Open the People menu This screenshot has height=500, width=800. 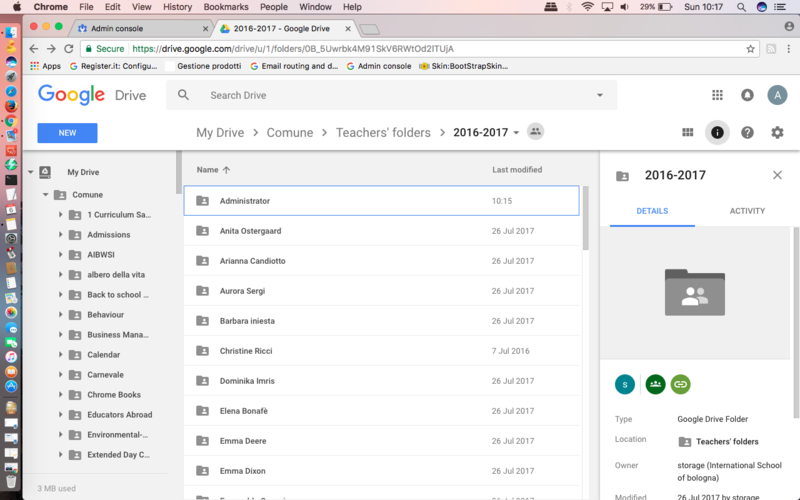[273, 7]
